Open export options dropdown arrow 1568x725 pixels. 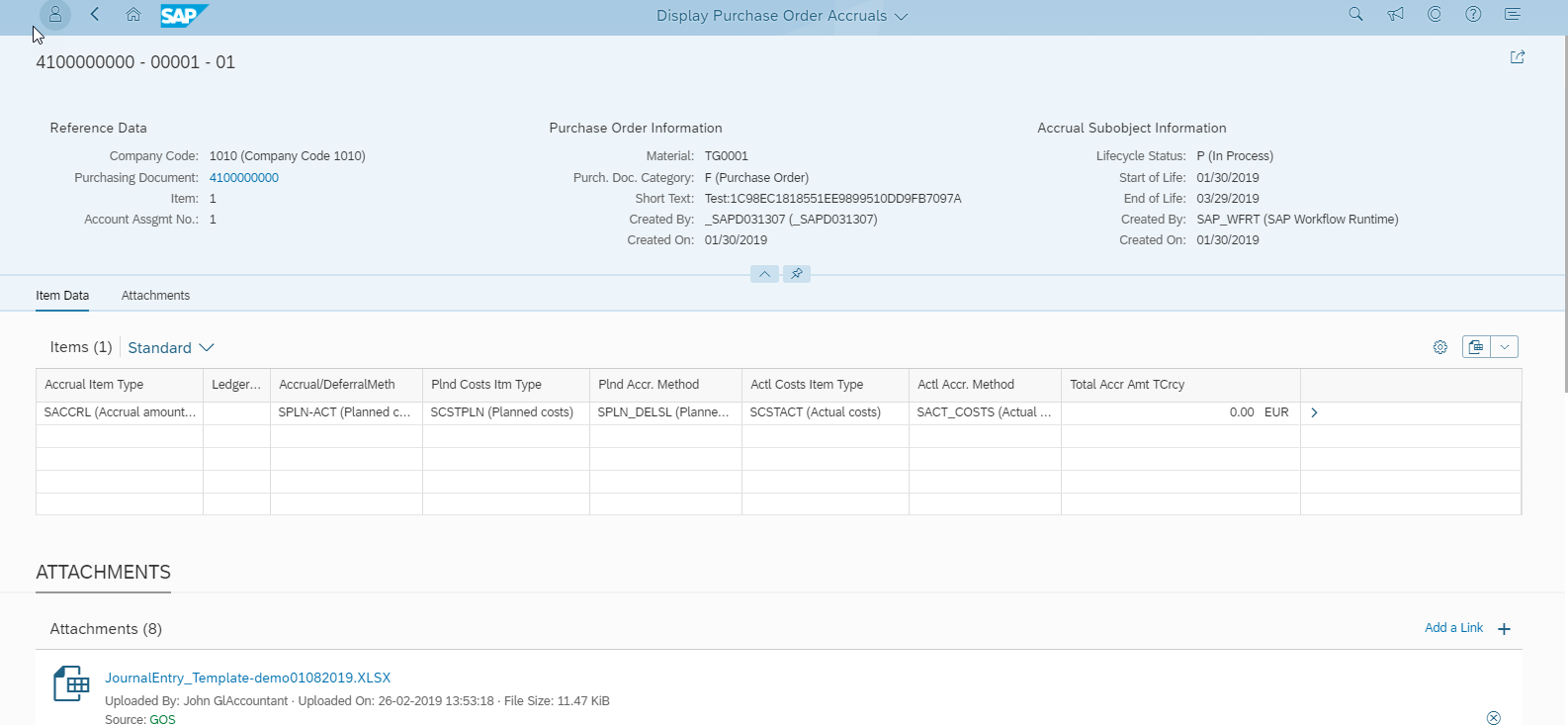(1505, 347)
